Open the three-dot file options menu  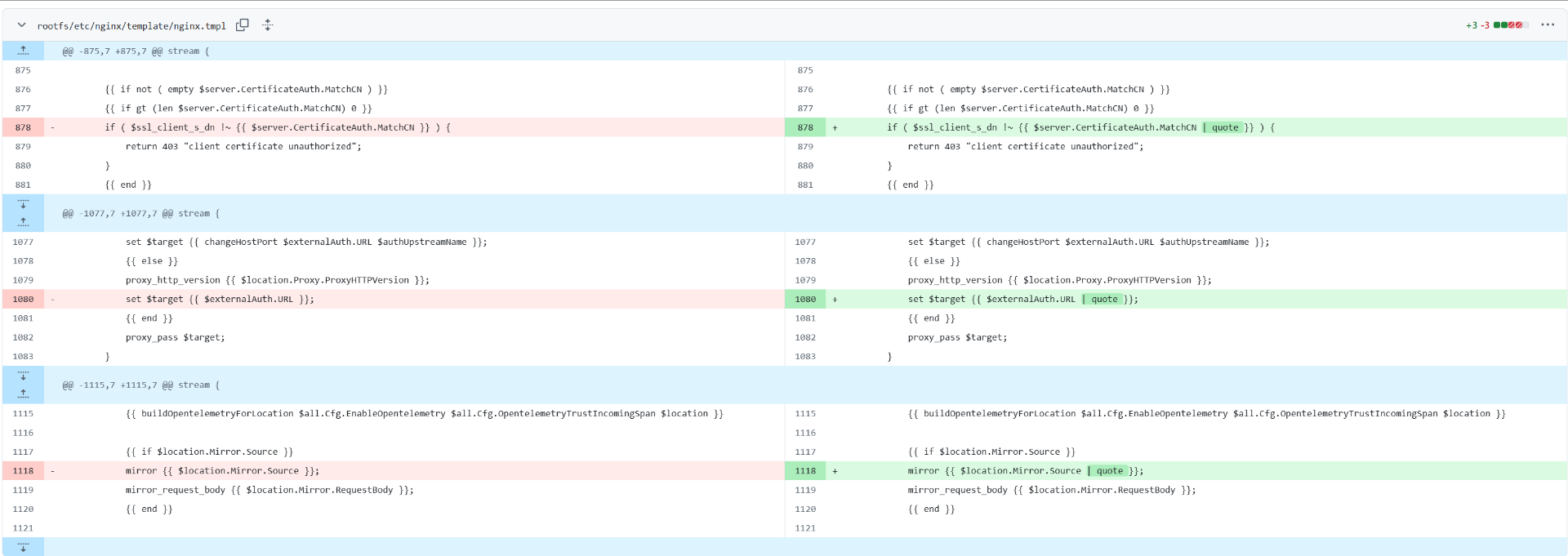(x=1548, y=25)
